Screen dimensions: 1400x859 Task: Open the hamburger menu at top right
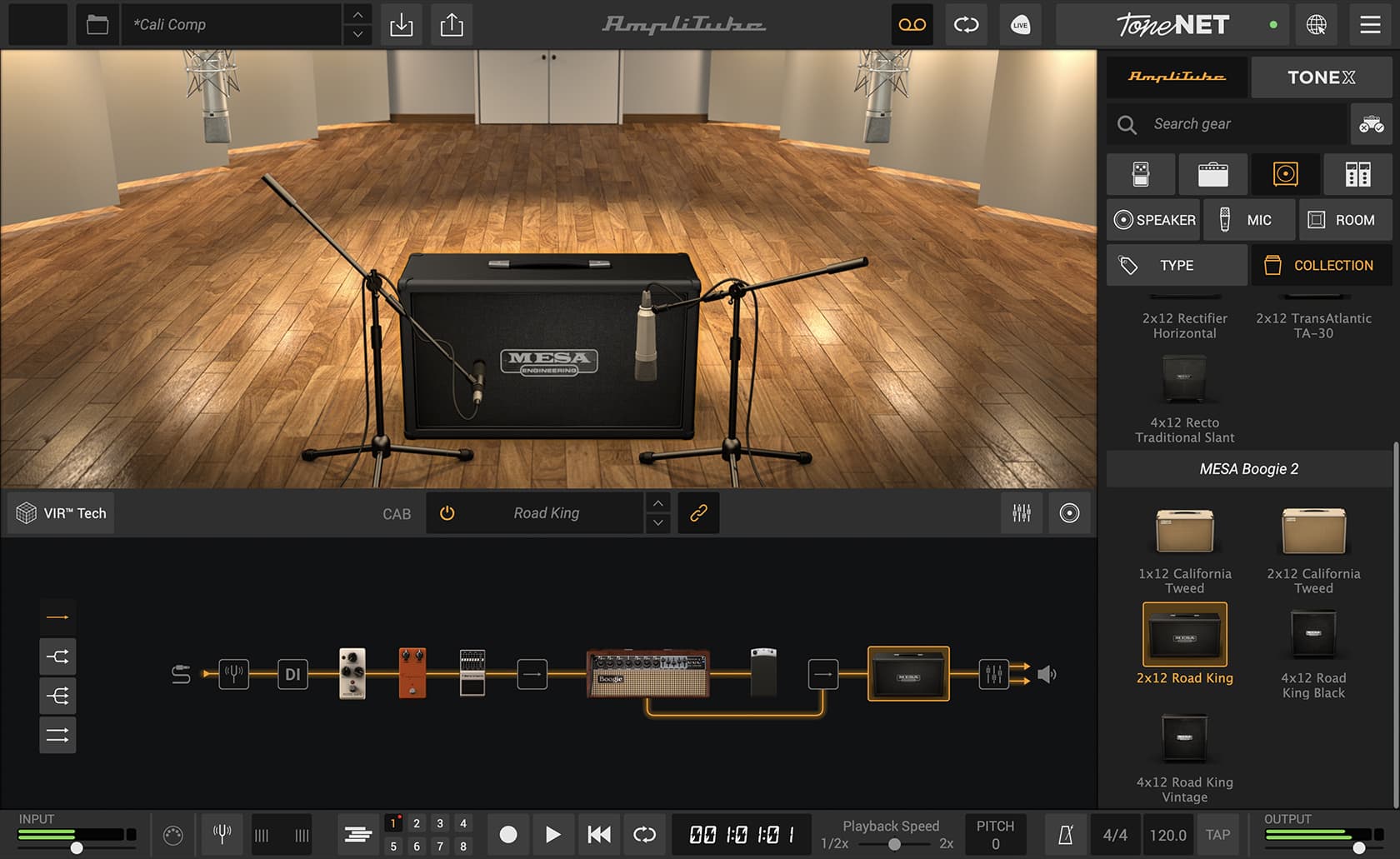pyautogui.click(x=1369, y=24)
